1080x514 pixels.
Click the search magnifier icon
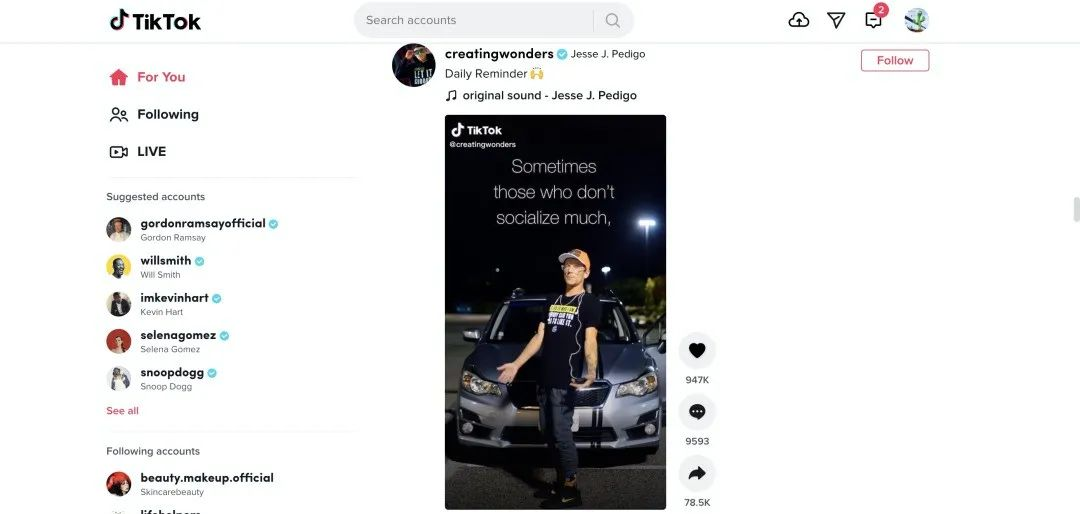612,20
